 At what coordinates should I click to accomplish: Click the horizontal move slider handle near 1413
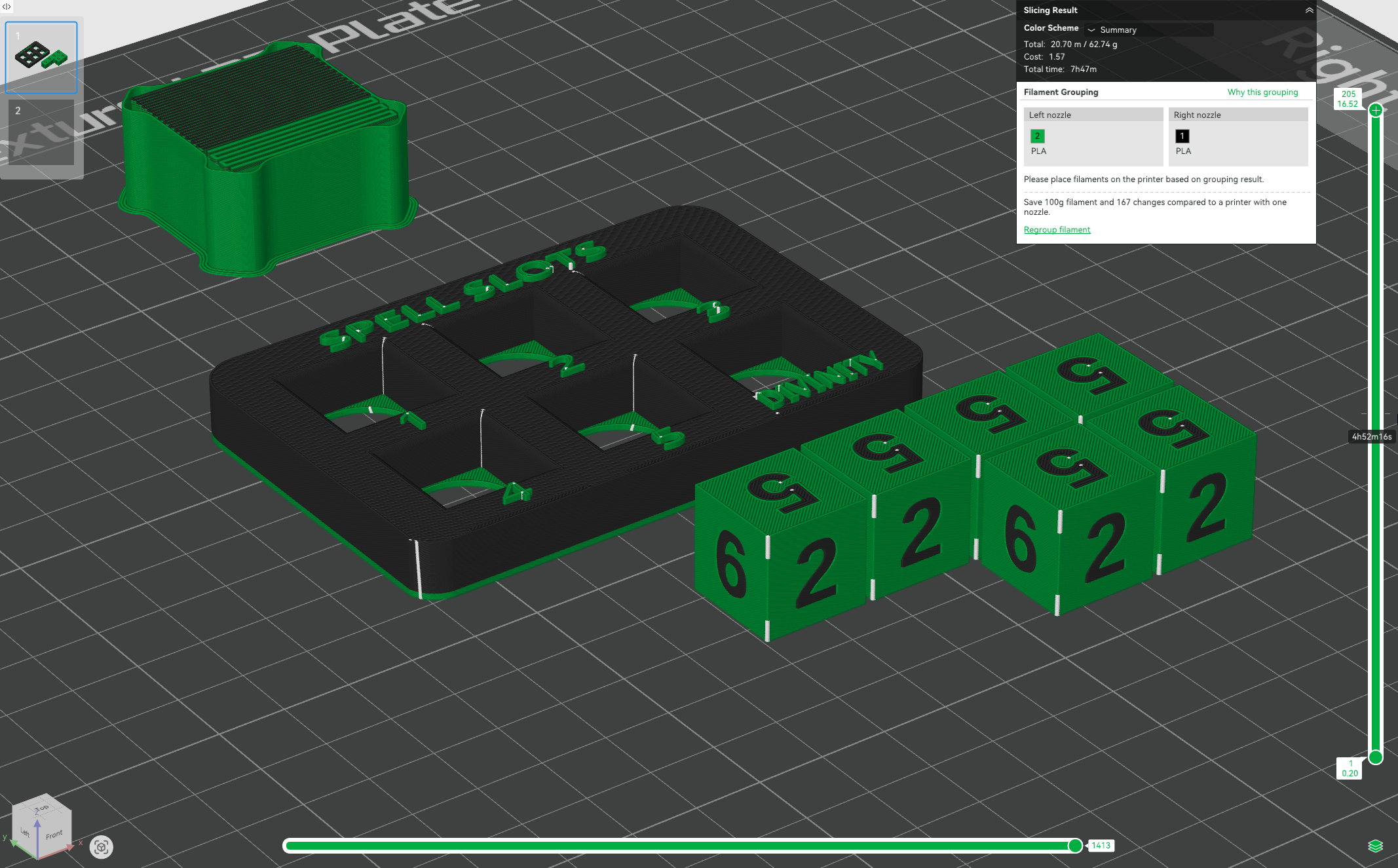pos(1075,846)
